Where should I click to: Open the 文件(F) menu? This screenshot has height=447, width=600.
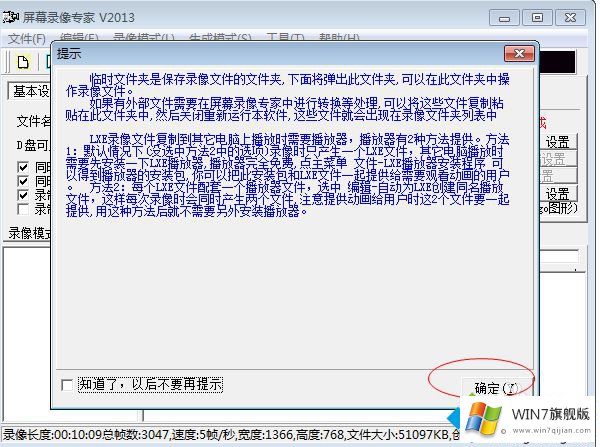(26, 39)
